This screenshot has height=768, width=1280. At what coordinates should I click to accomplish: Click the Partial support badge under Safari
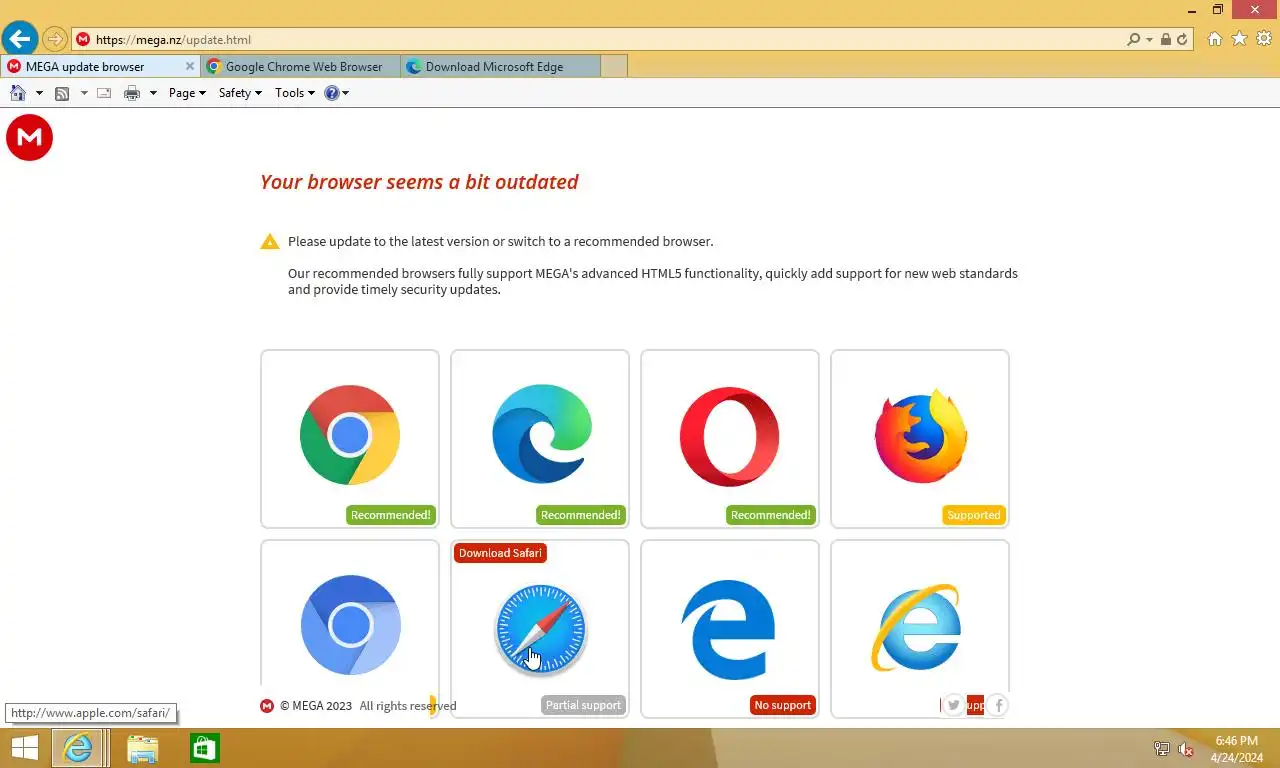(x=584, y=705)
